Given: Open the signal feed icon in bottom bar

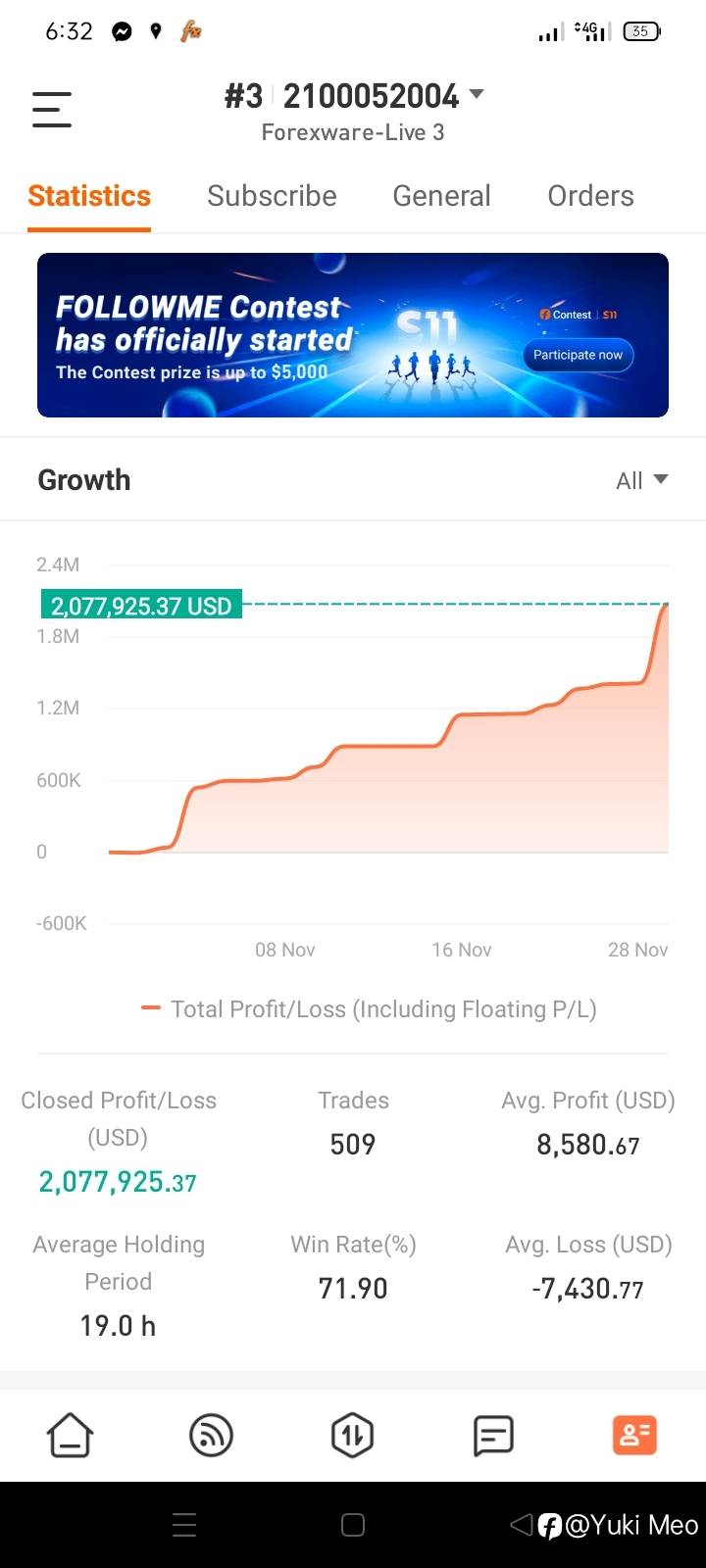Looking at the screenshot, I should coord(211,1436).
